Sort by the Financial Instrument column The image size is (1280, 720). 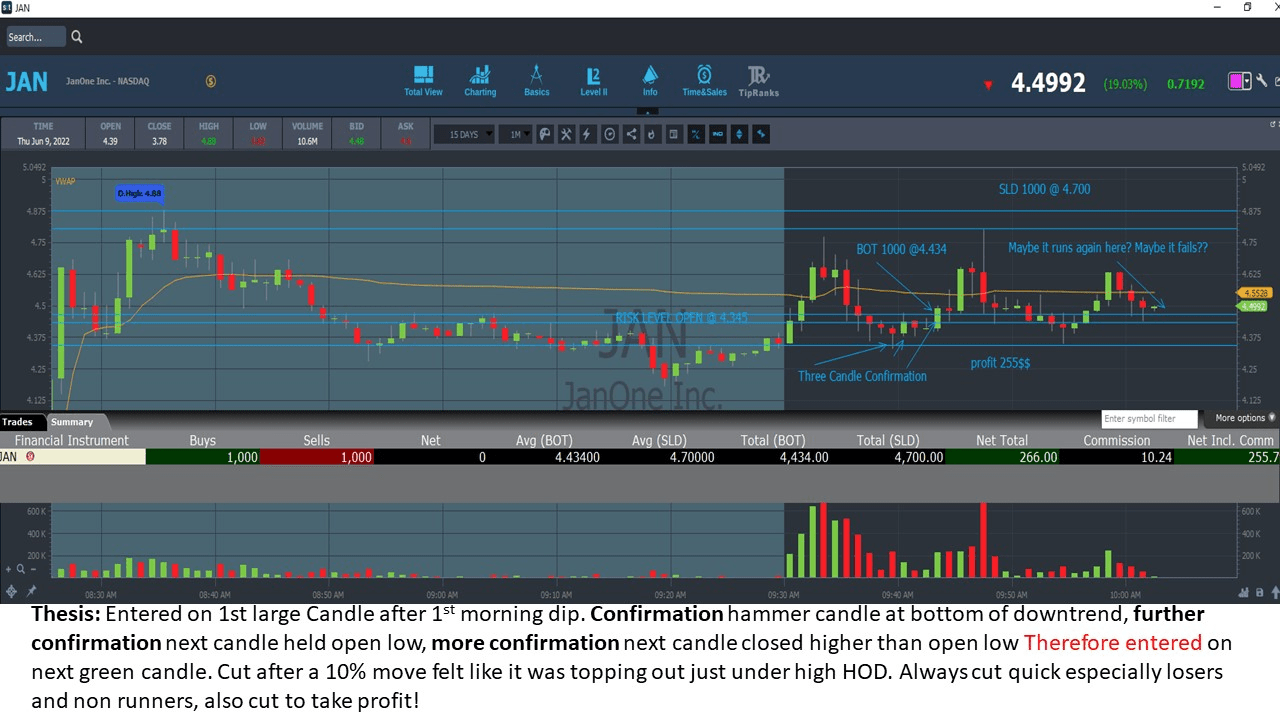coord(72,440)
